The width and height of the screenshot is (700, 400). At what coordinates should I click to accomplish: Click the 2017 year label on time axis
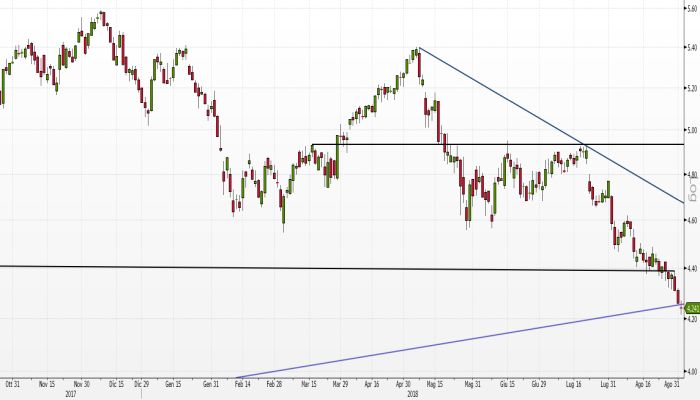[70, 393]
